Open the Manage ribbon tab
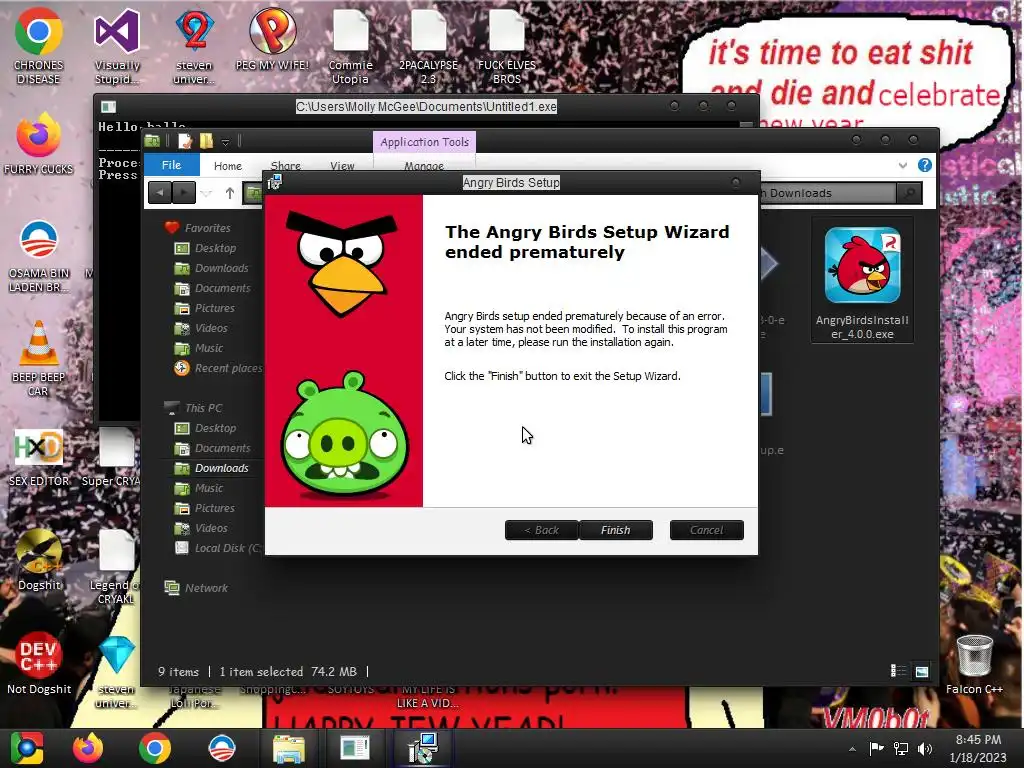 pyautogui.click(x=424, y=166)
